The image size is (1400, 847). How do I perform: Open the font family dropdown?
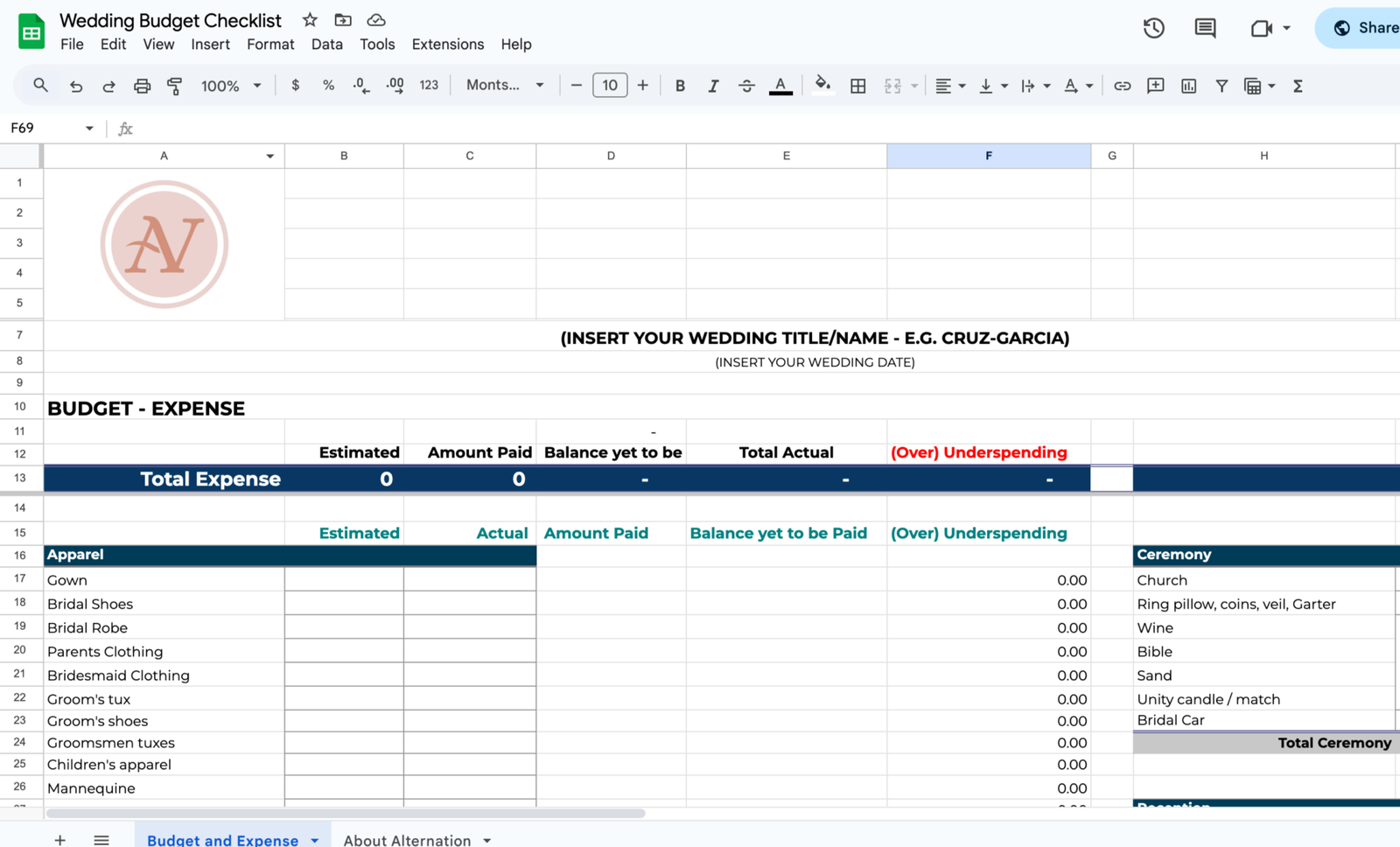click(504, 85)
